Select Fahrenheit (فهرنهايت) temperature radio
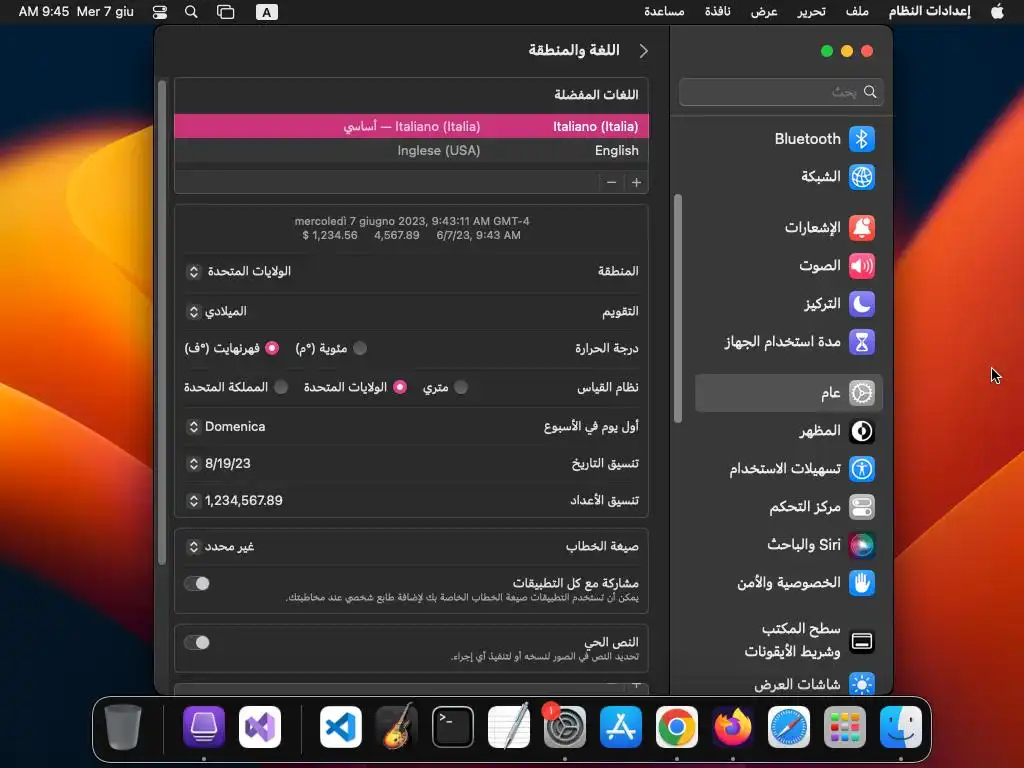The width and height of the screenshot is (1024, 768). coord(272,348)
